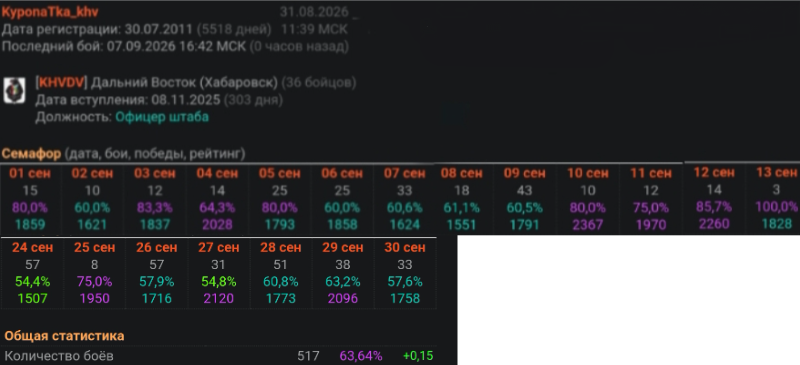Select win rate 60,6% under 07 сен
Viewport: 800px width, 365px height.
(405, 208)
